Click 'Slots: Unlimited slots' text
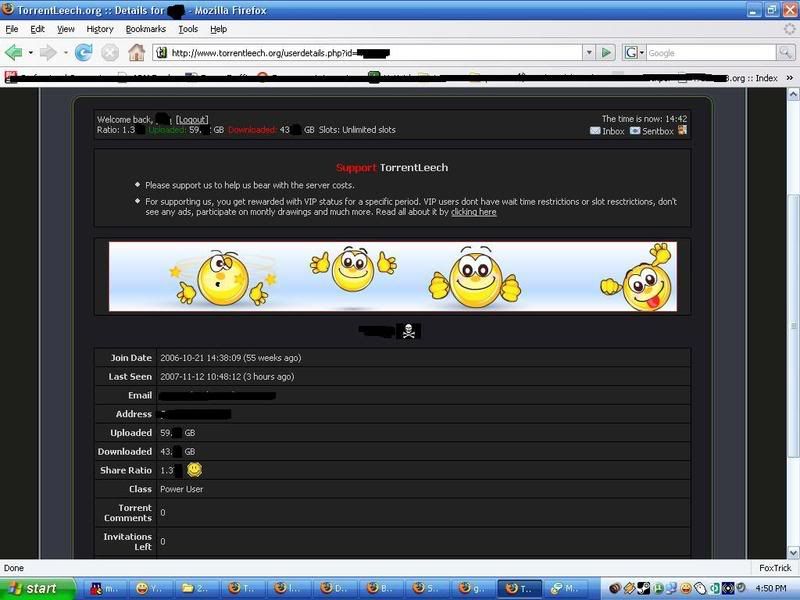 [357, 130]
